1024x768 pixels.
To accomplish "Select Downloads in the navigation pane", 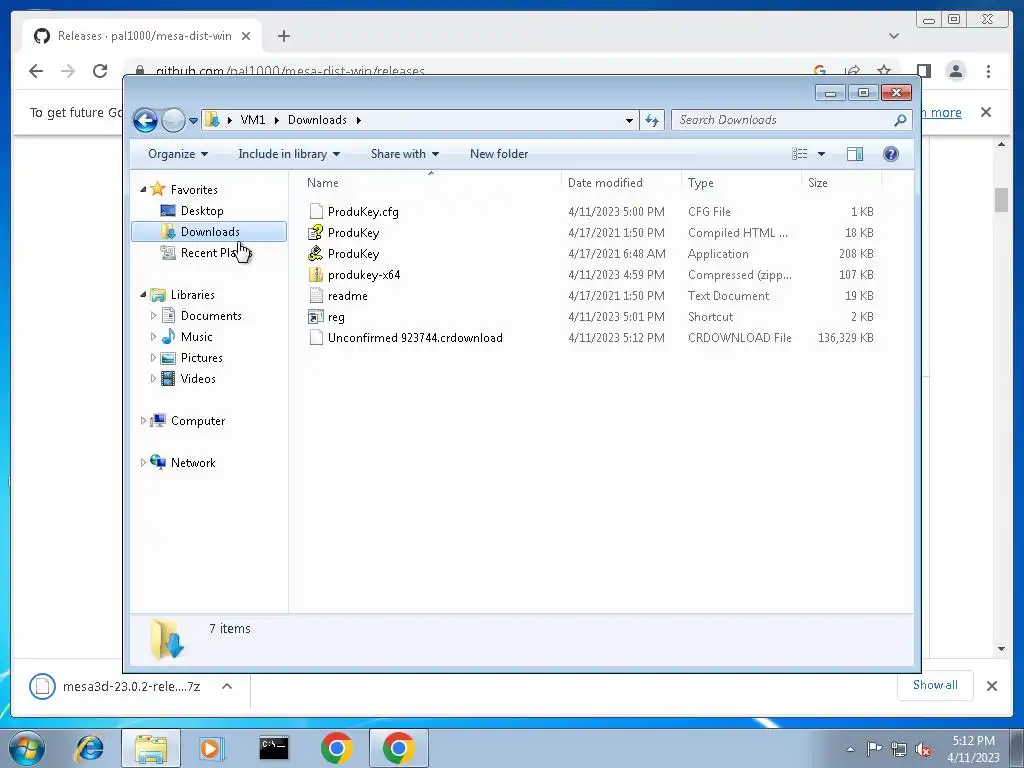I will [209, 232].
